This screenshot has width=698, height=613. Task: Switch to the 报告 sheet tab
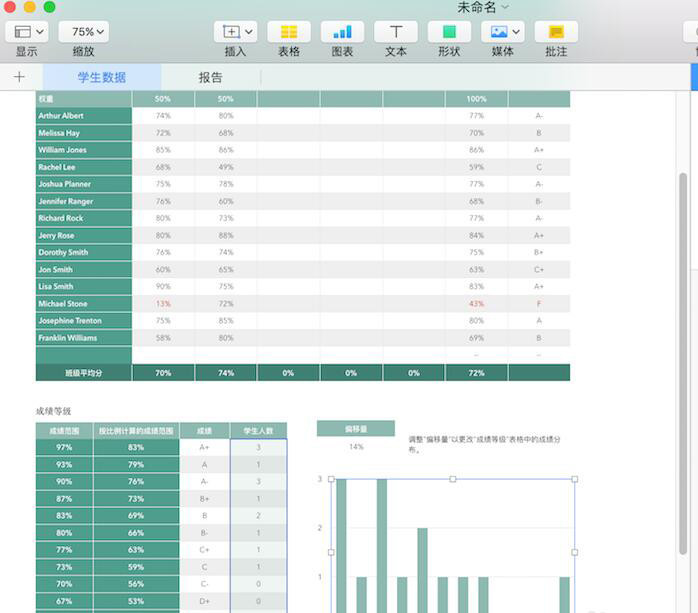coord(211,77)
